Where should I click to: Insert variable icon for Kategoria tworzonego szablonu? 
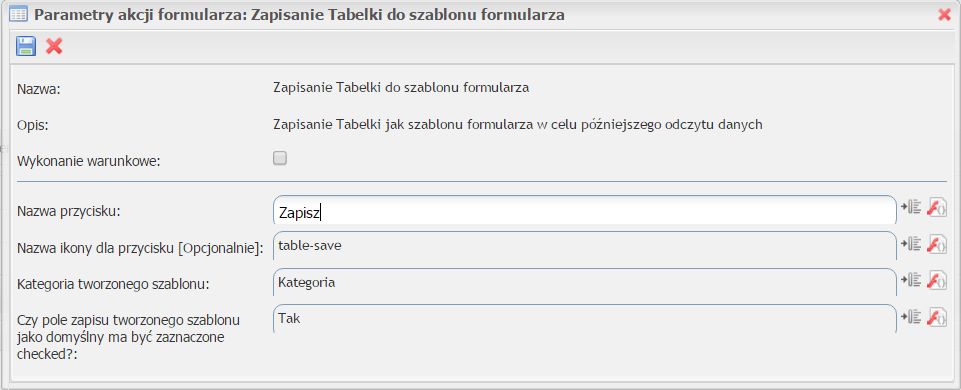(x=911, y=280)
